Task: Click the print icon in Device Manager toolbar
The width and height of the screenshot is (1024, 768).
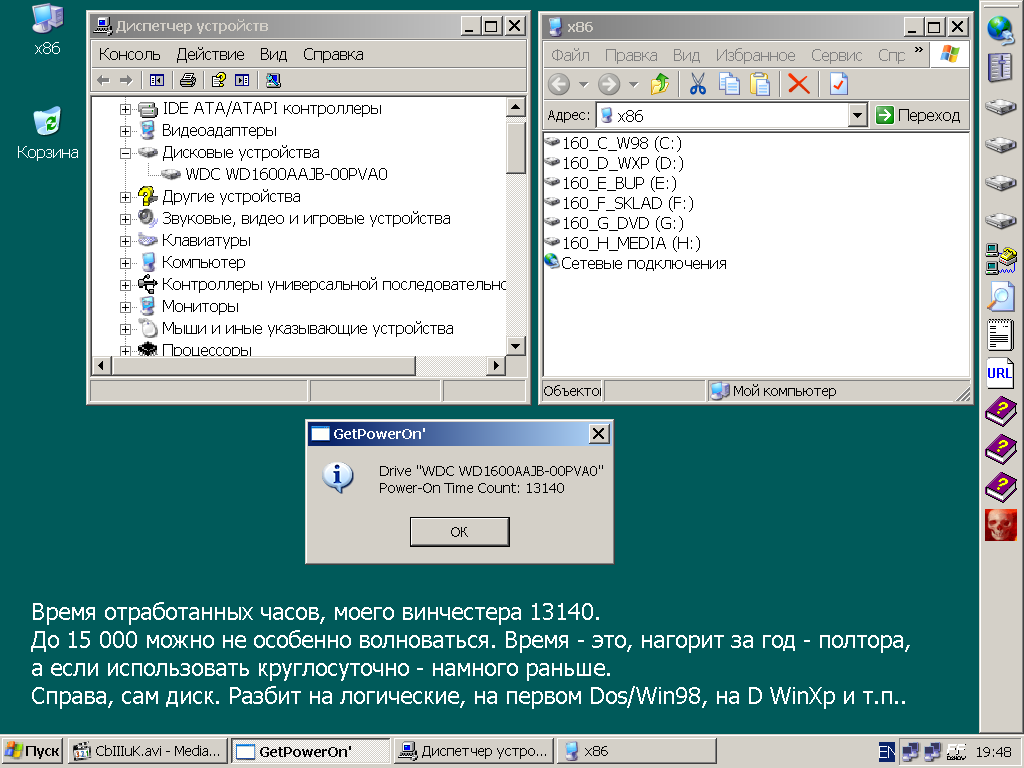Action: (187, 80)
